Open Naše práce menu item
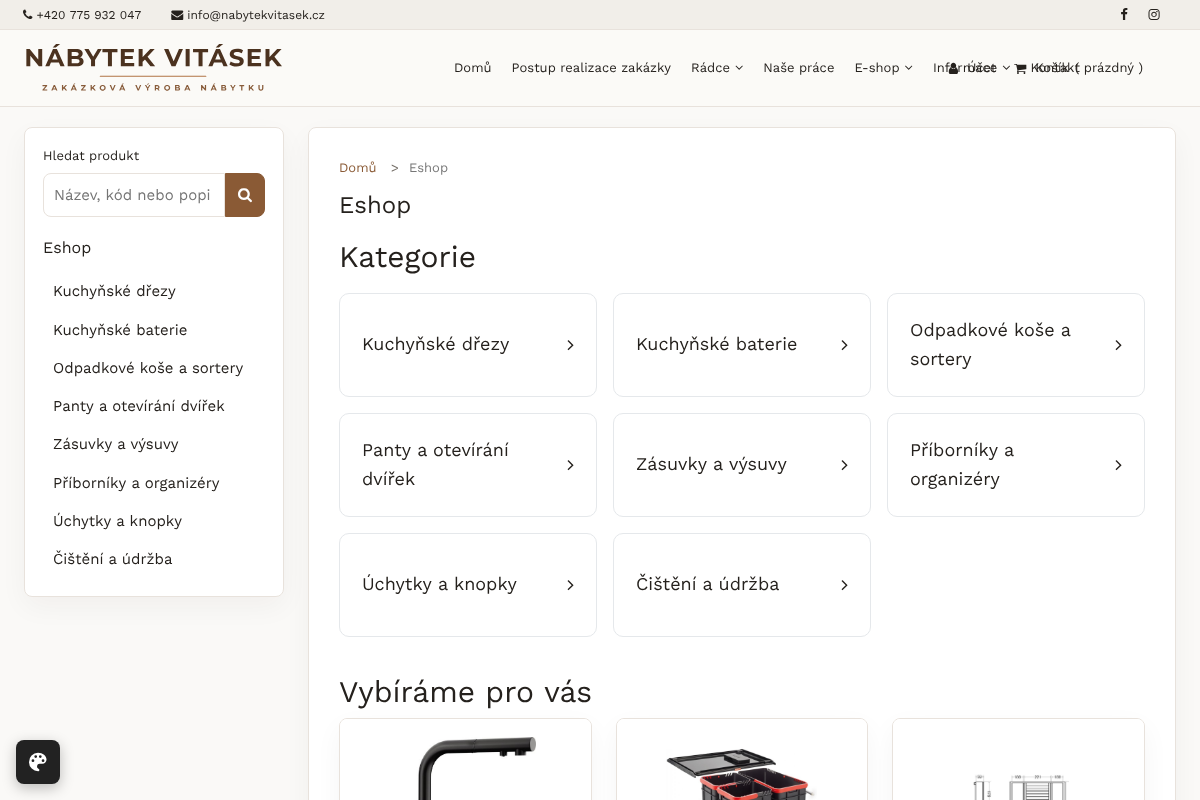The height and width of the screenshot is (800, 1200). pos(799,68)
